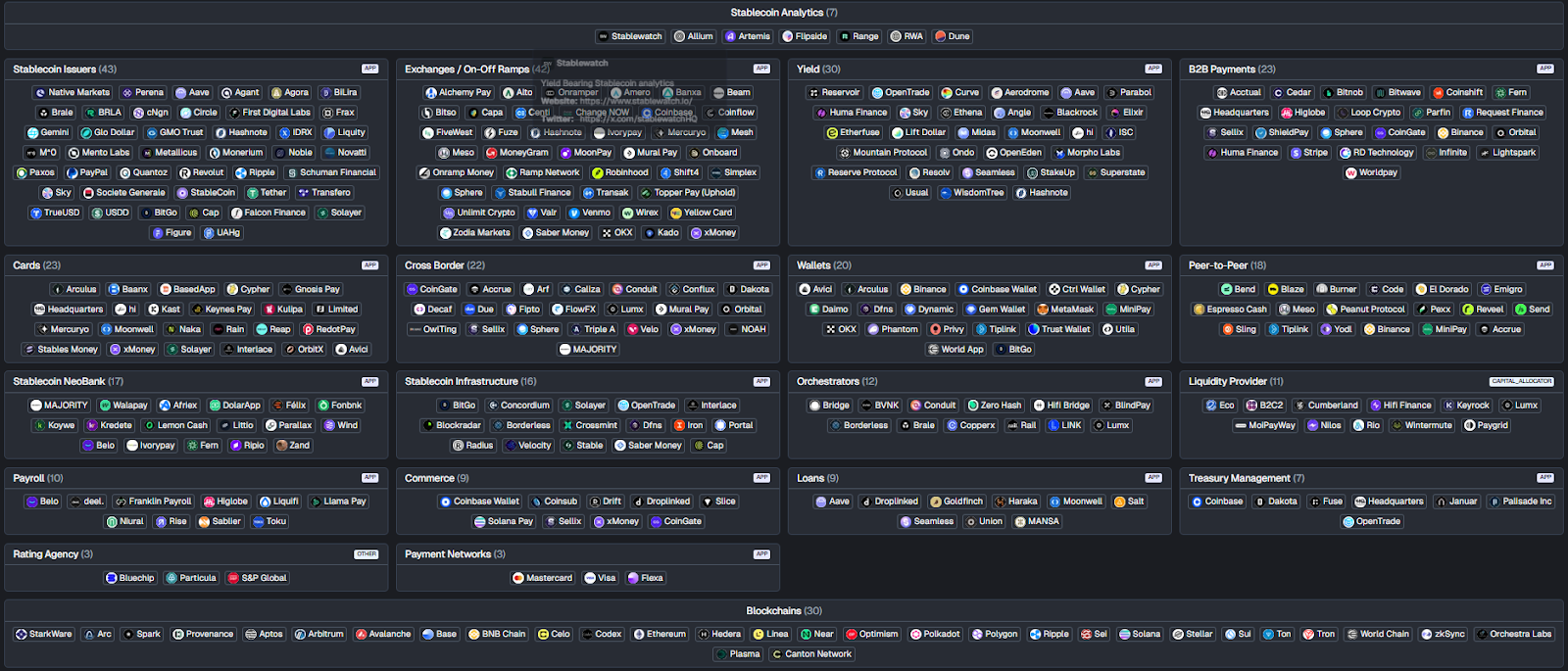Click the Tether logo icon

point(252,193)
